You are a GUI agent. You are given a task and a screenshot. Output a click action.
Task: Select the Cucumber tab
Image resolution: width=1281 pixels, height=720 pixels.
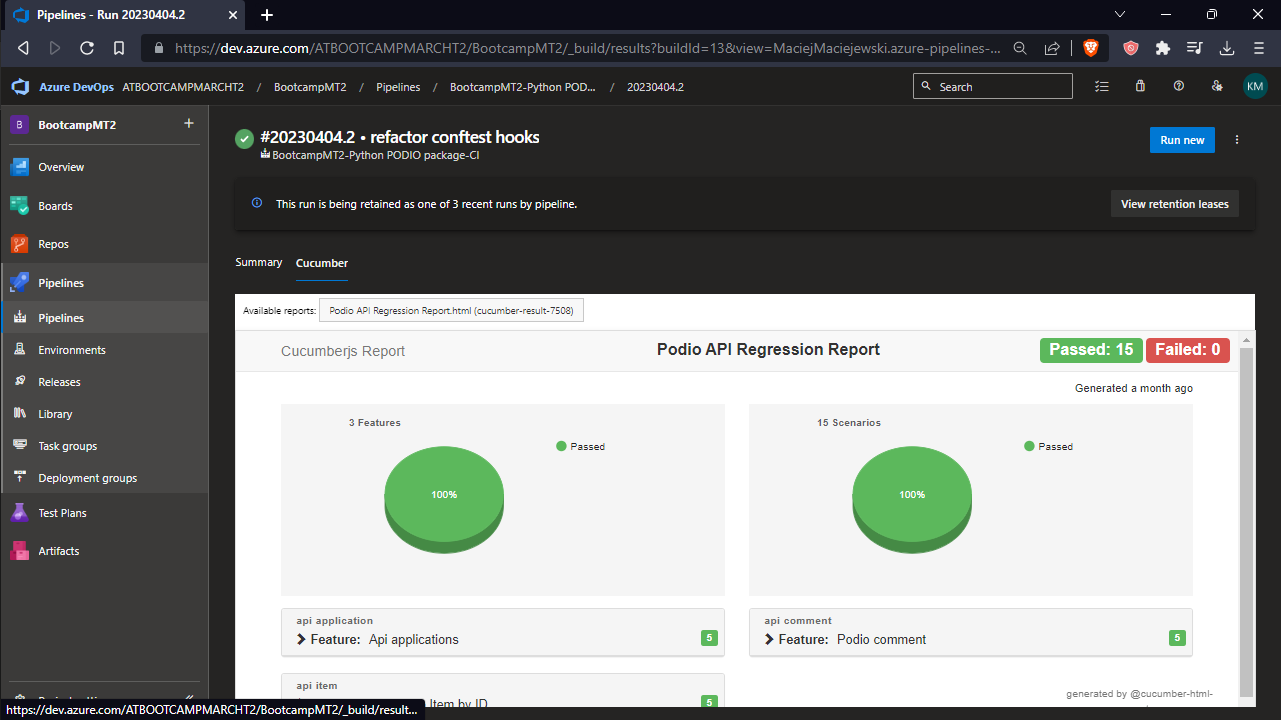click(x=321, y=262)
